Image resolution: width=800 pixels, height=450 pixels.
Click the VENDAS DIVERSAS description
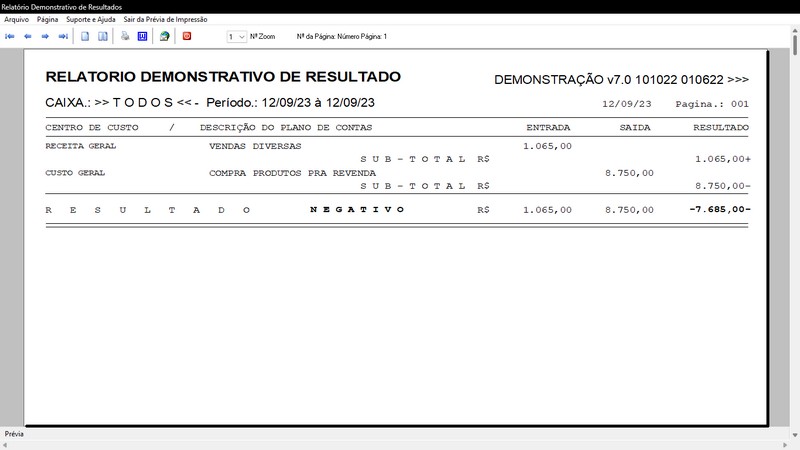(255, 146)
